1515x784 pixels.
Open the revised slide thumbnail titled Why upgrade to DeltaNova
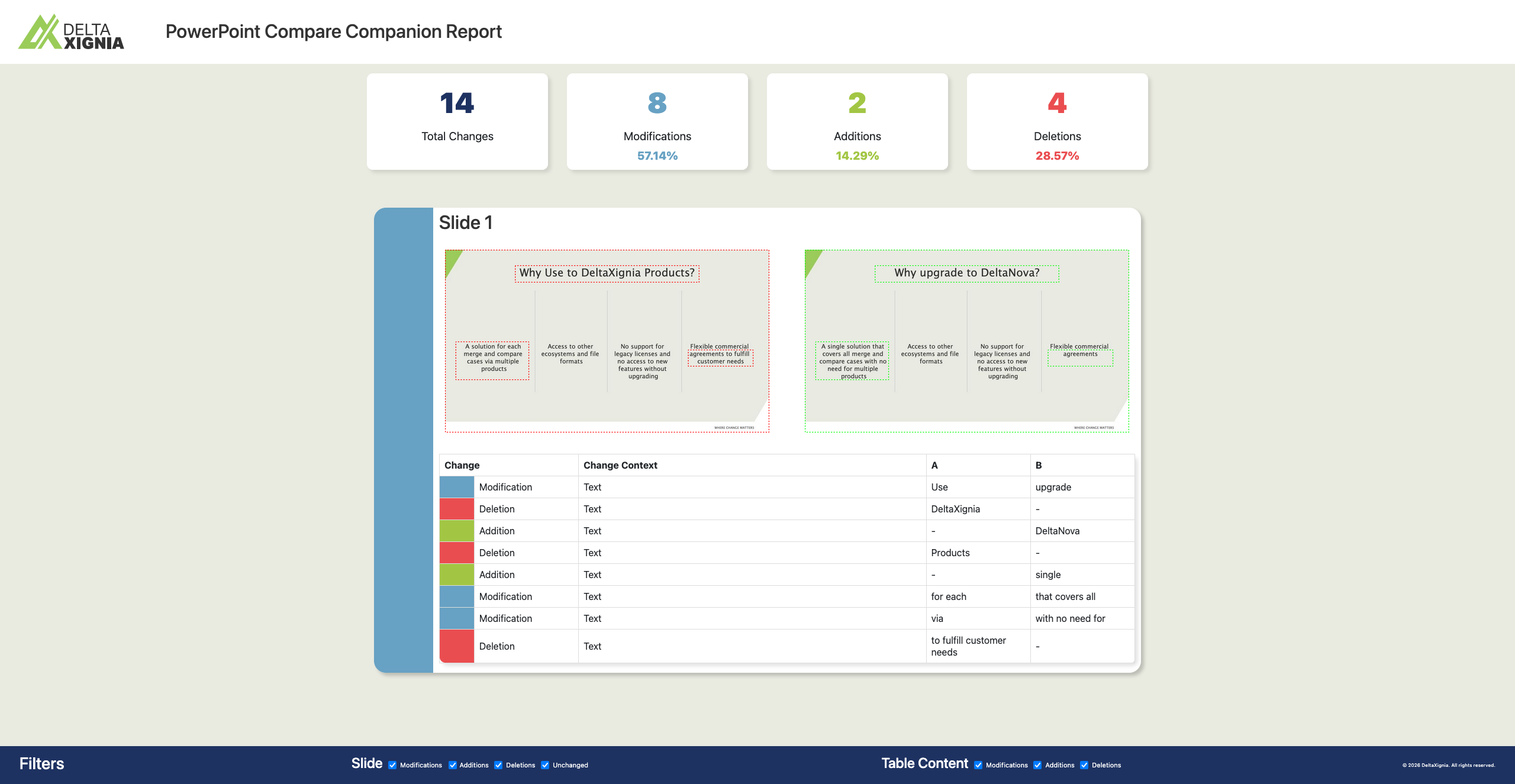click(x=967, y=341)
